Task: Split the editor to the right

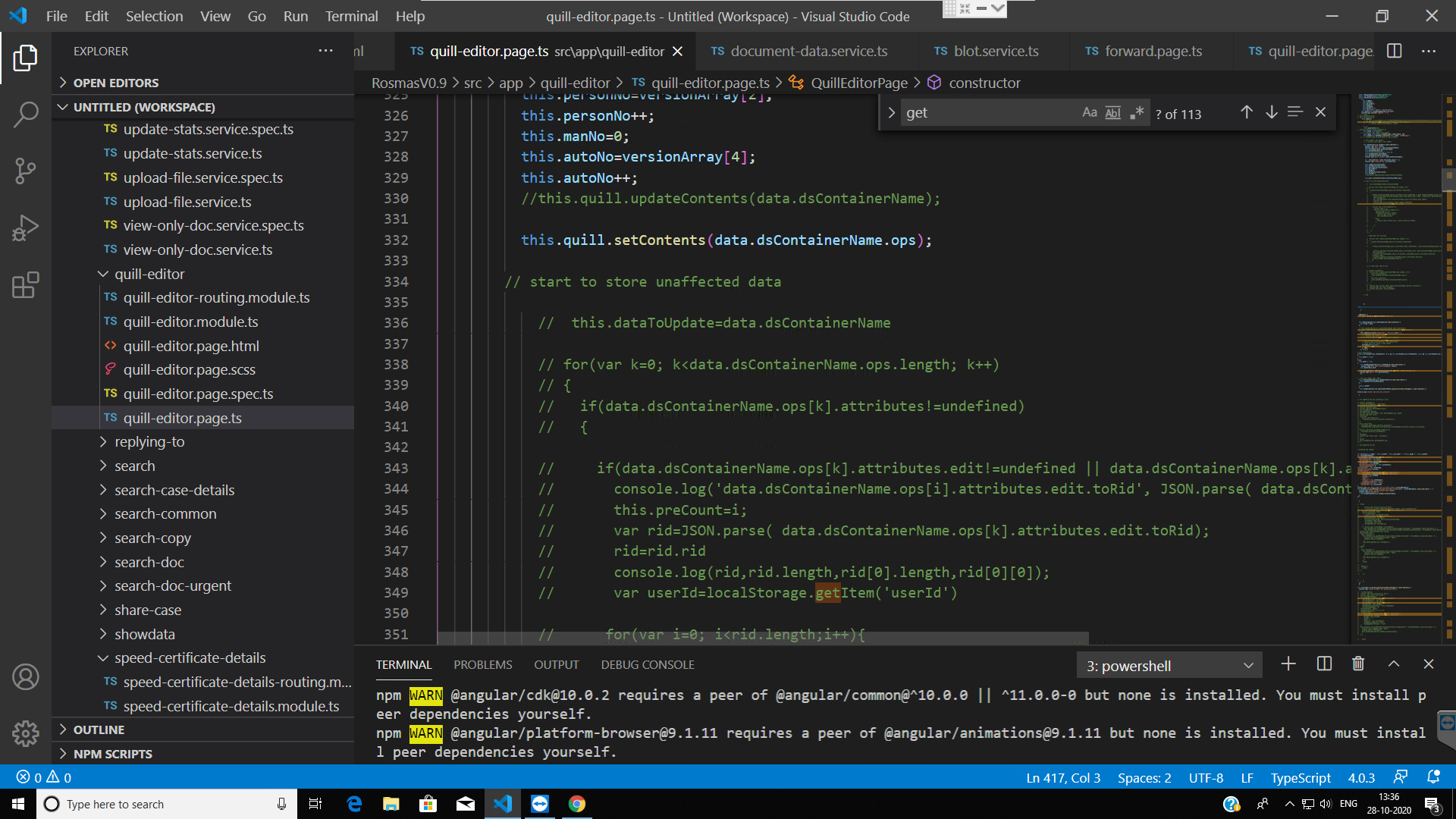Action: click(1394, 51)
